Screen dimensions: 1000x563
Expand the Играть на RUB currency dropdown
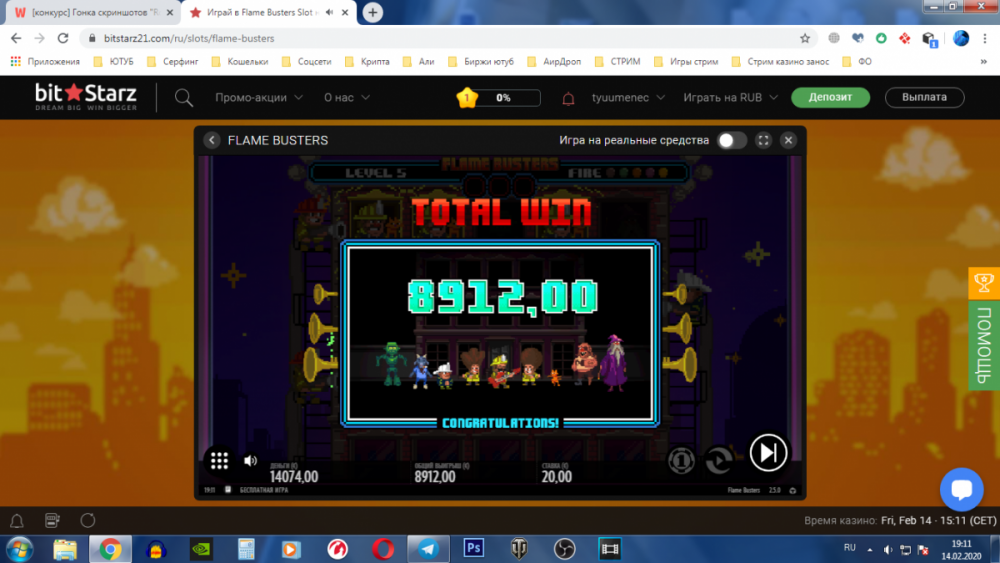[x=730, y=98]
